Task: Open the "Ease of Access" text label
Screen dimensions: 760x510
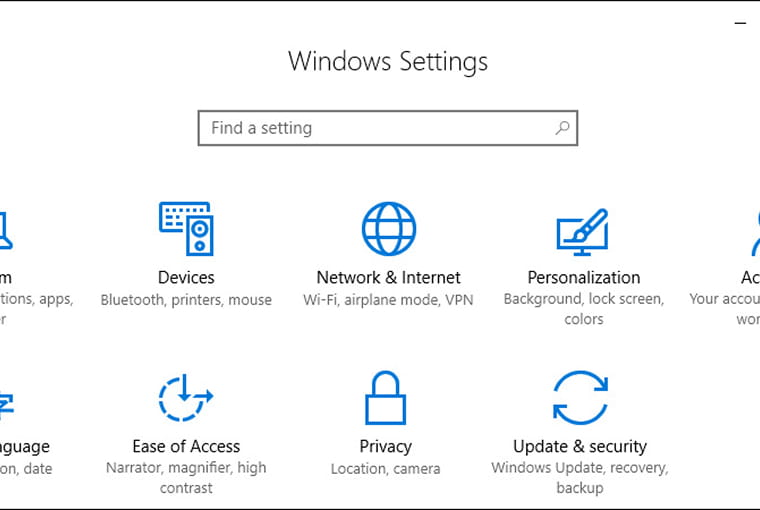Action: tap(186, 446)
